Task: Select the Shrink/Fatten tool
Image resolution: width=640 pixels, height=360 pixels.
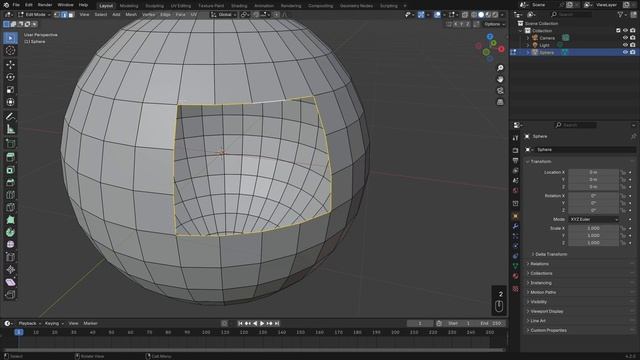Action: click(x=10, y=269)
